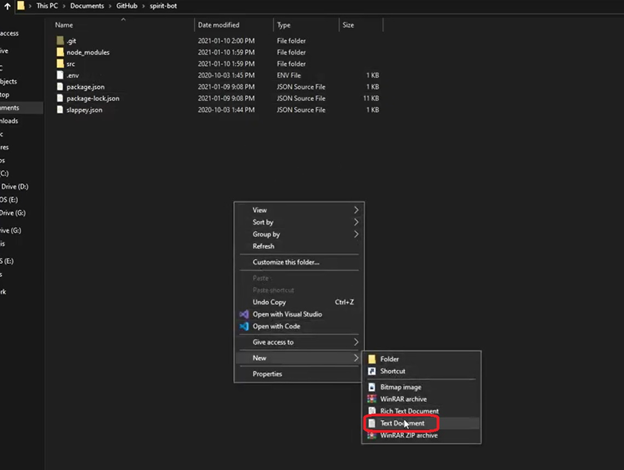Expand the New submenu arrow
Image resolution: width=624 pixels, height=470 pixels.
pyautogui.click(x=356, y=358)
